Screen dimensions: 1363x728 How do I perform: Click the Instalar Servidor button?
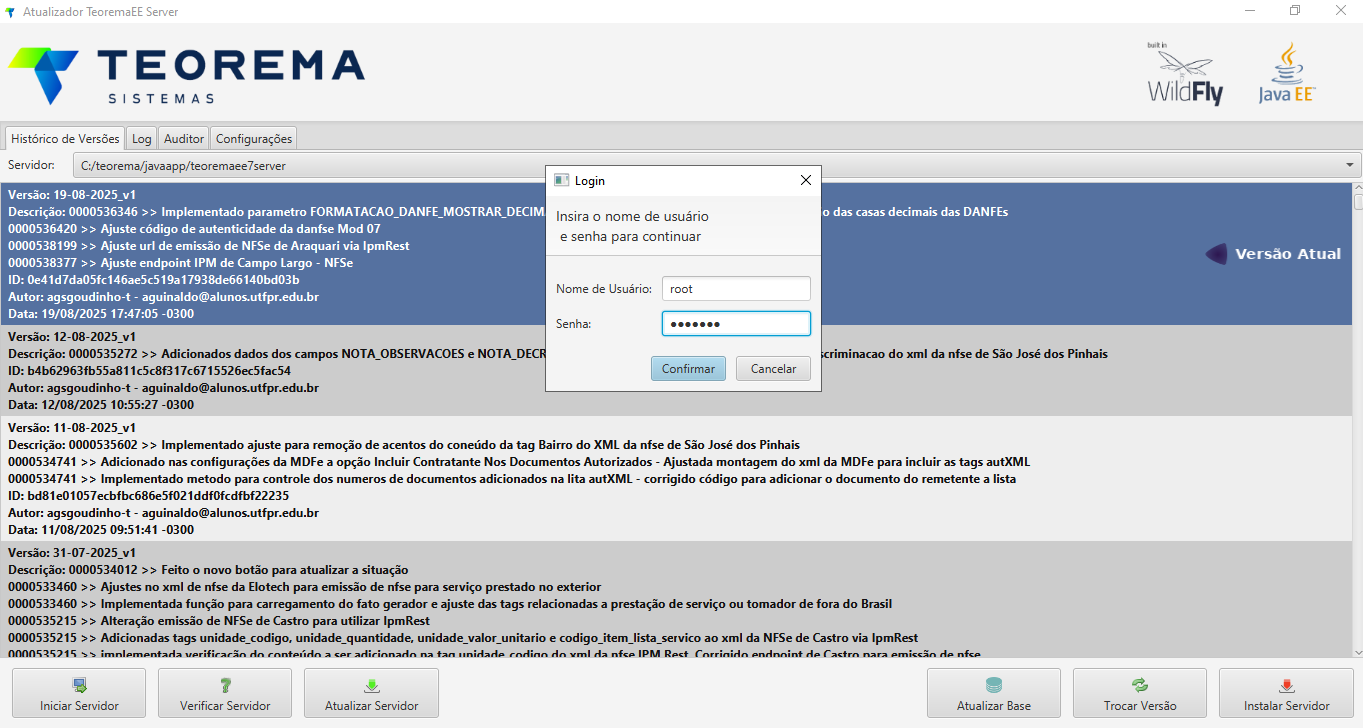1286,693
